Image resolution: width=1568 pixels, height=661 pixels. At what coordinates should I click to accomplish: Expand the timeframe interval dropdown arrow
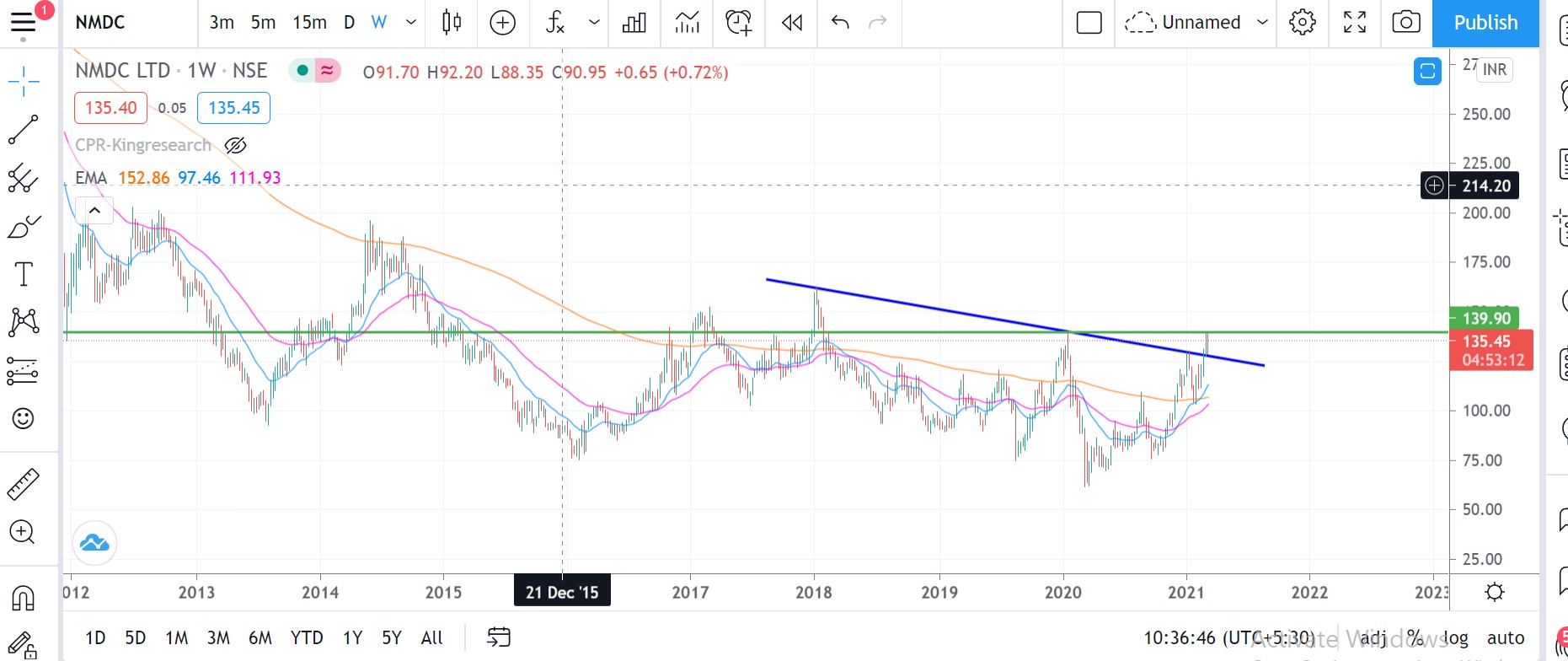click(411, 23)
